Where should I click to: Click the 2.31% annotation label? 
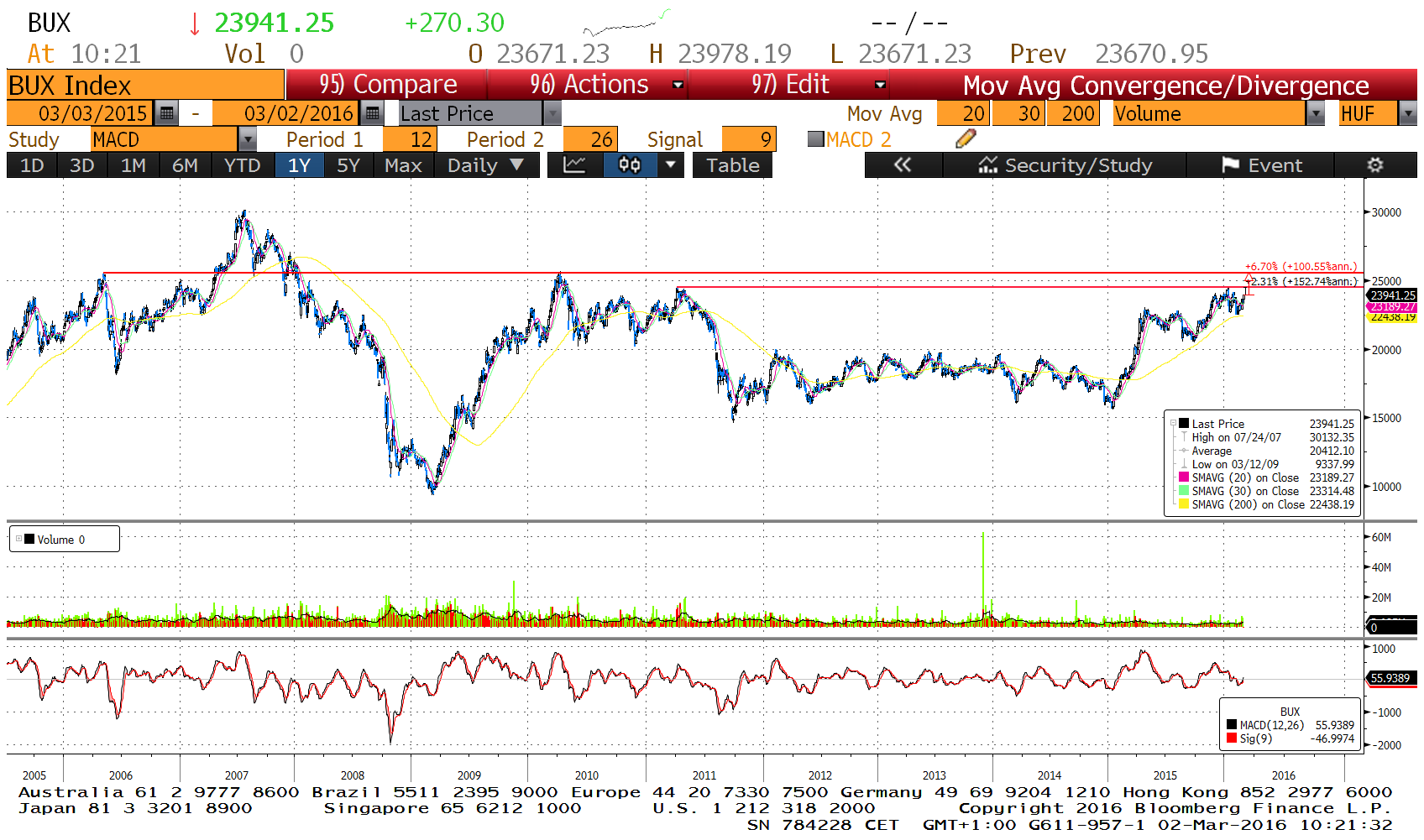pos(1303,281)
